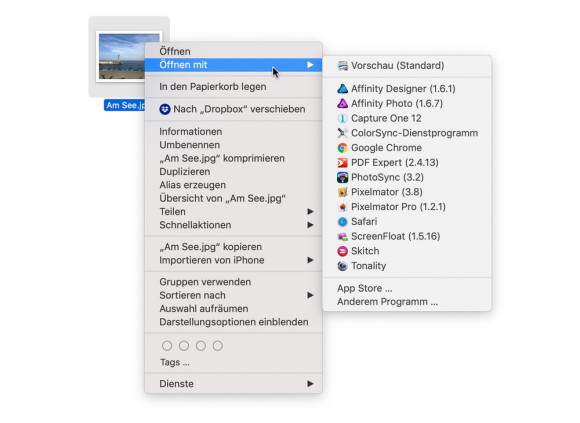580x423 pixels.
Task: Open image in Google Chrome icon
Action: pyautogui.click(x=343, y=148)
